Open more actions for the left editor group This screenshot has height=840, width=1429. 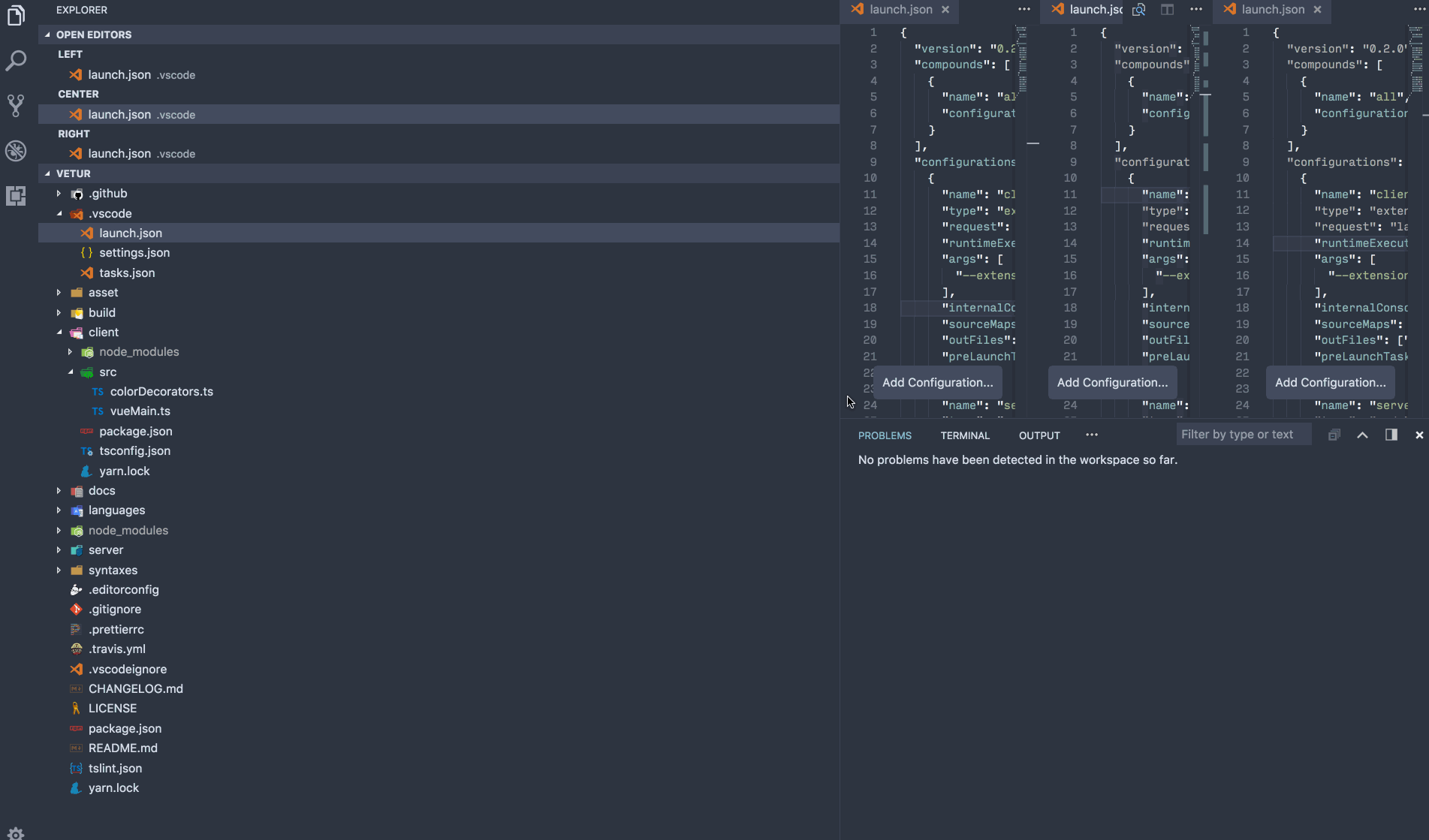[1024, 10]
